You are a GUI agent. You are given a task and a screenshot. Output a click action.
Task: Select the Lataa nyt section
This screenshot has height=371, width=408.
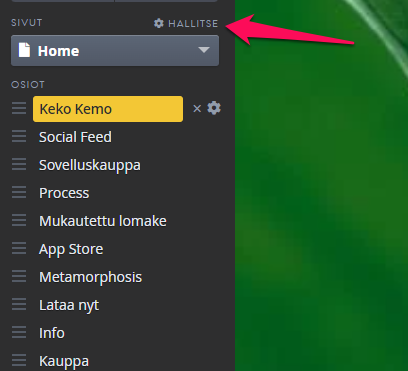69,305
